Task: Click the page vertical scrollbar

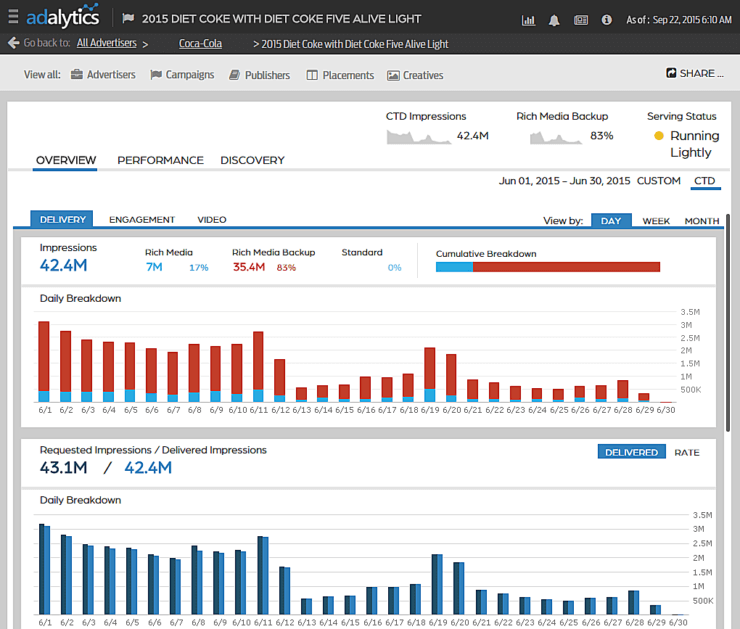Action: pyautogui.click(x=728, y=322)
